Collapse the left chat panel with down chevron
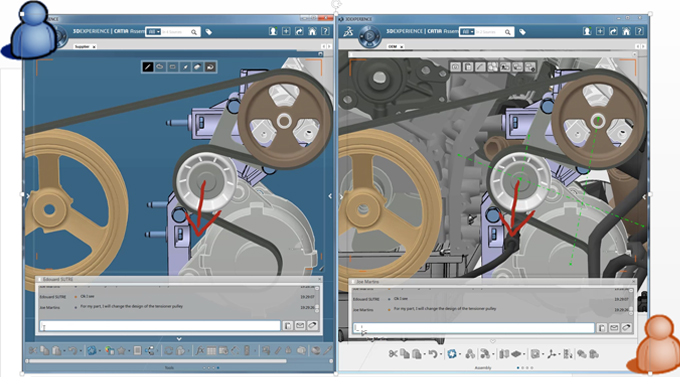The height and width of the screenshot is (388, 680). pos(179,339)
